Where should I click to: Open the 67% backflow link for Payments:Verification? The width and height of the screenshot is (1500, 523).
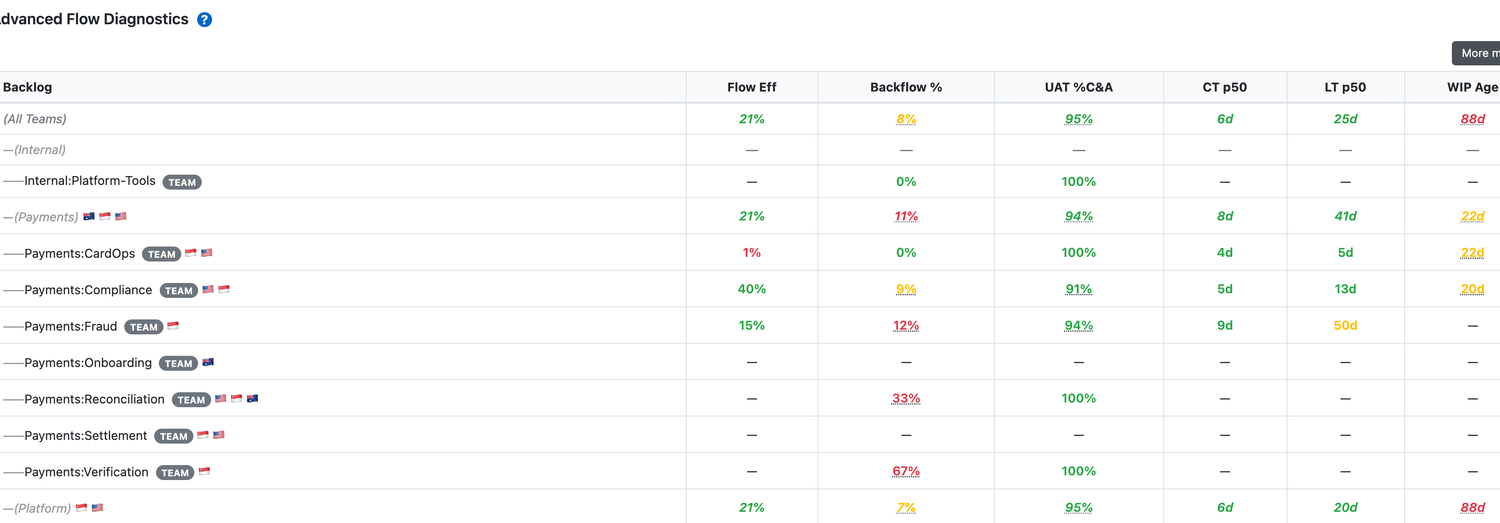[x=906, y=471]
